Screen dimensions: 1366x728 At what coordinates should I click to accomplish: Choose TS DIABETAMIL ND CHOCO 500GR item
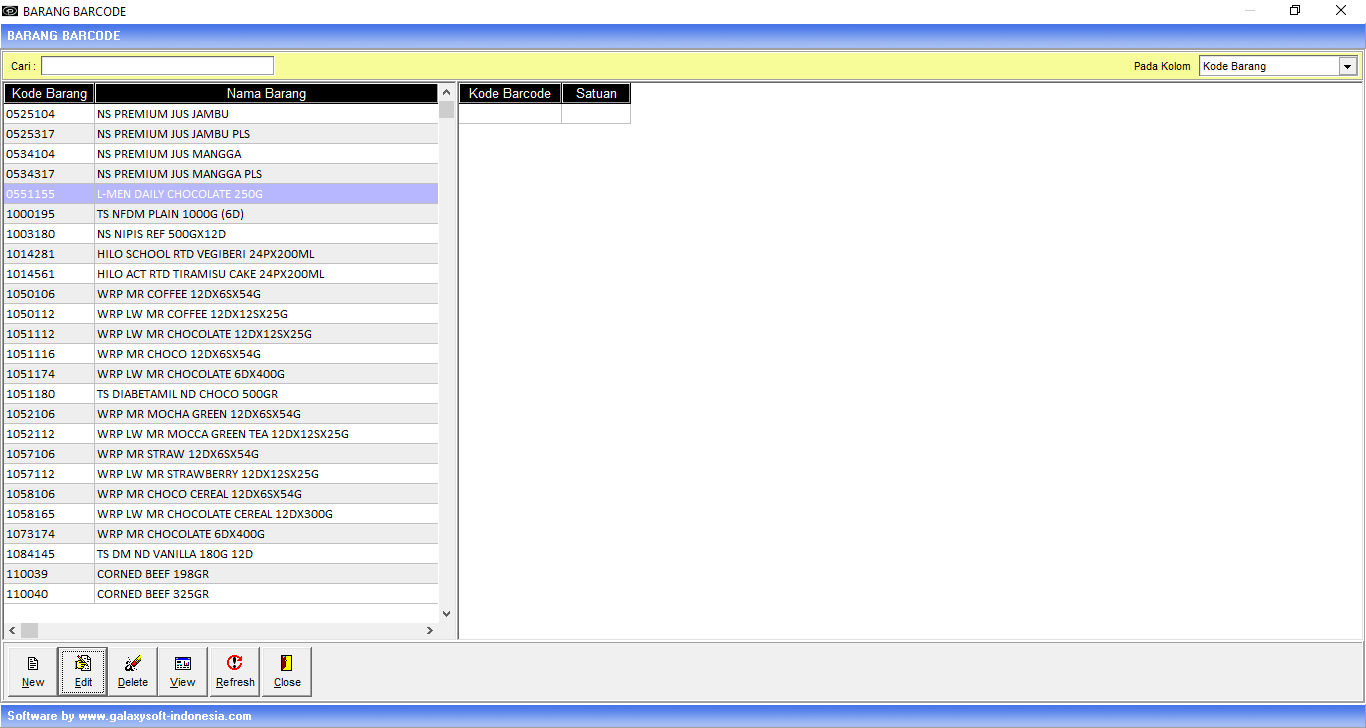coord(187,394)
